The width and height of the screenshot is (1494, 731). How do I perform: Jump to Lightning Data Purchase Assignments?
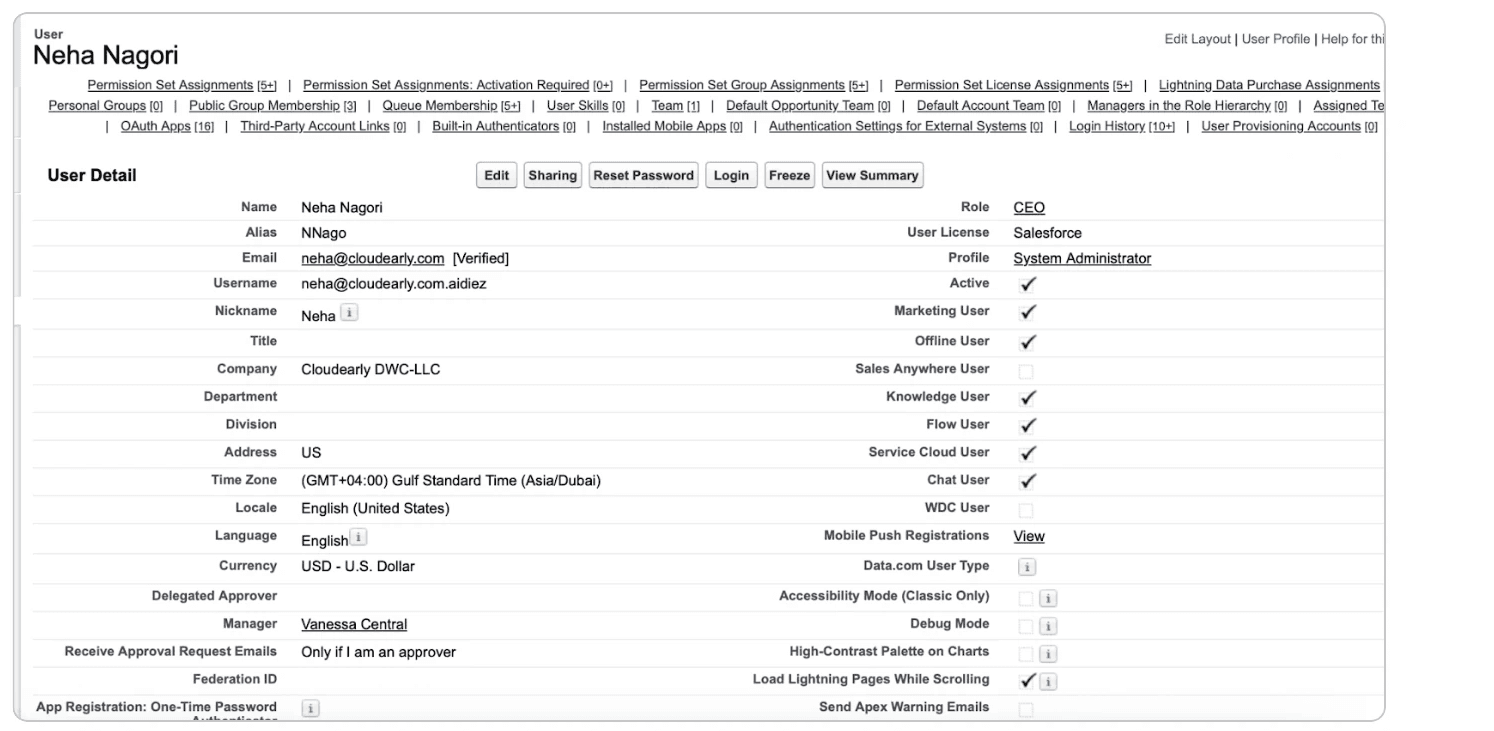(1269, 85)
